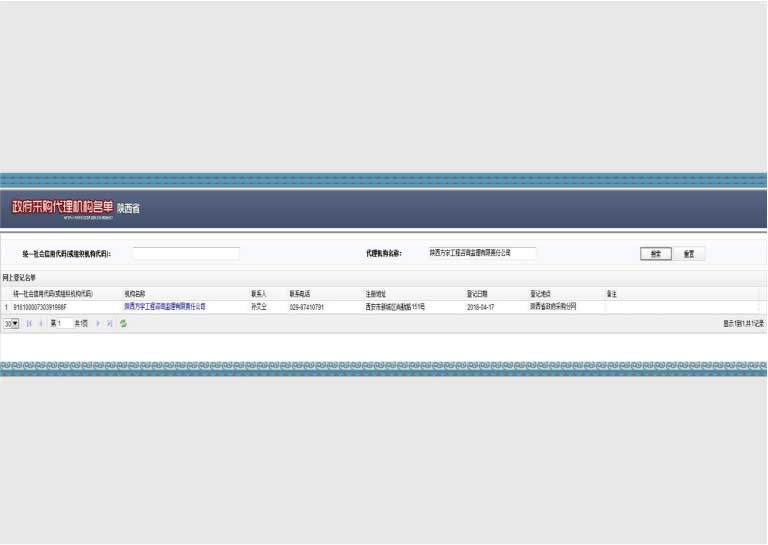Focus the 统一社会信用代码 input field
The height and width of the screenshot is (545, 768).
[x=185, y=254]
